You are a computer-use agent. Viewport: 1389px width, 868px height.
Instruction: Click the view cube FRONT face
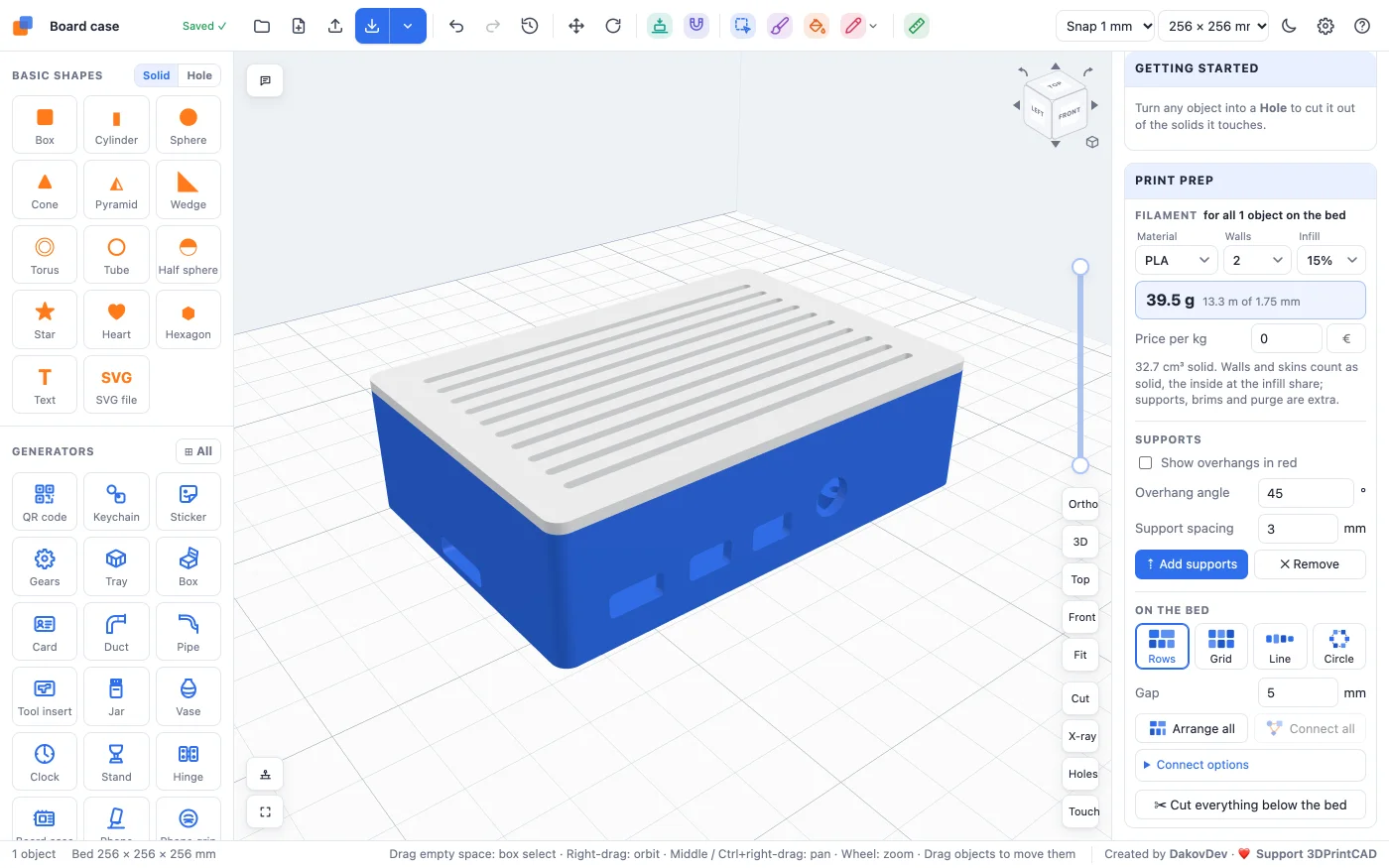(1070, 113)
